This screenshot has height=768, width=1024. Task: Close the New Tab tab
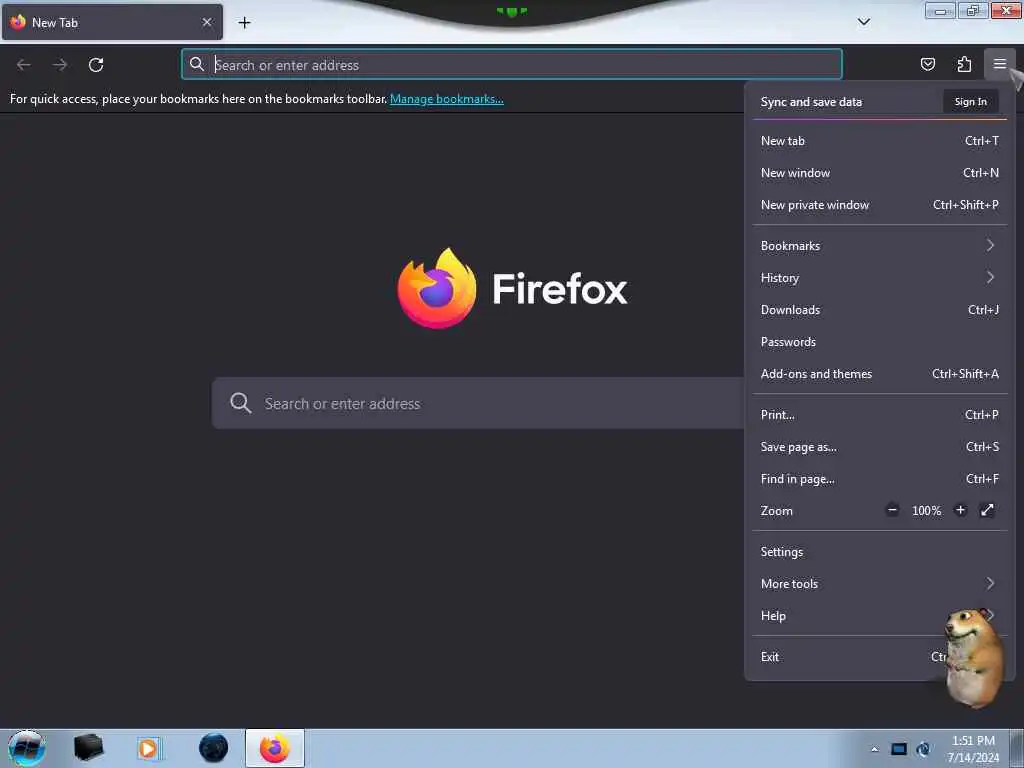point(207,22)
